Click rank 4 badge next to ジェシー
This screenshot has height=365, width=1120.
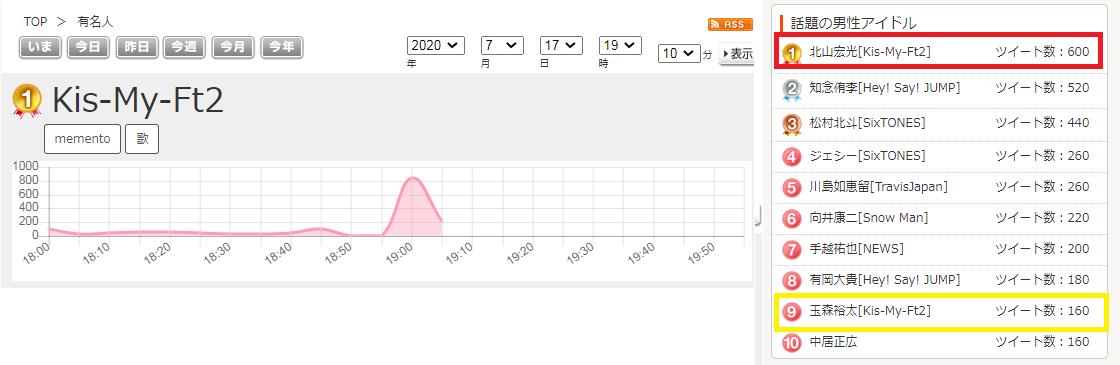coord(791,156)
